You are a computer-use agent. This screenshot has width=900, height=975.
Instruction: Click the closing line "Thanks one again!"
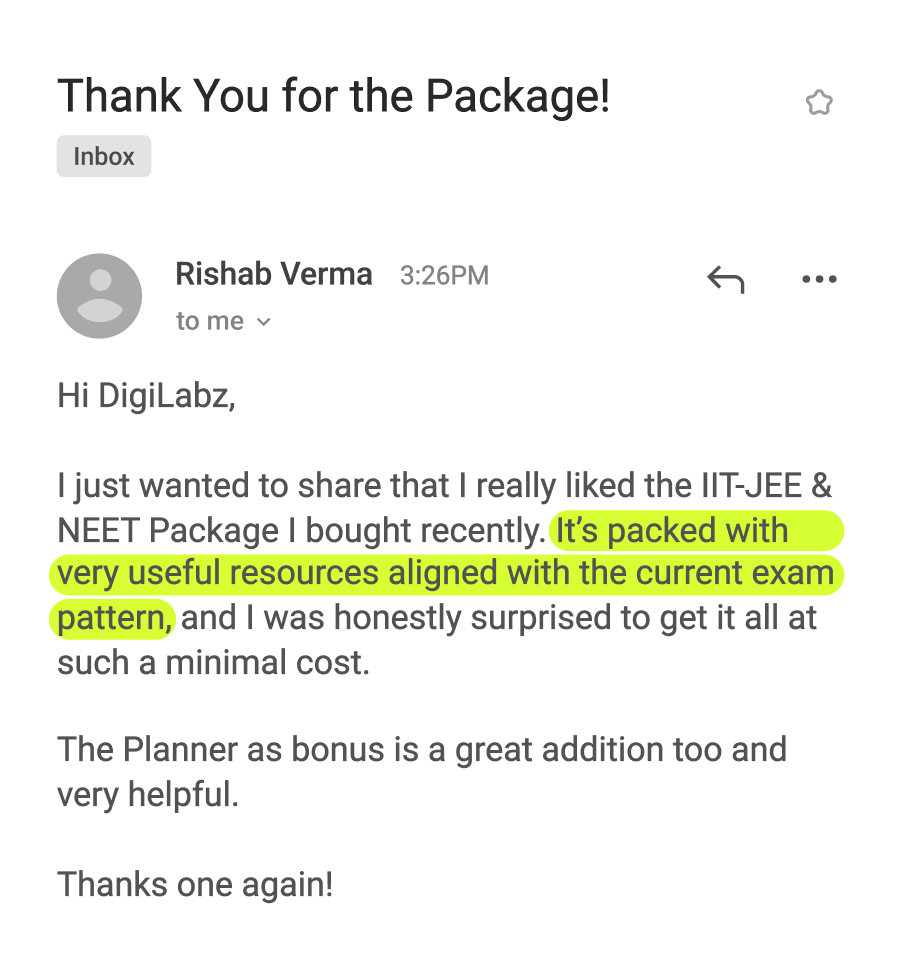pyautogui.click(x=195, y=884)
